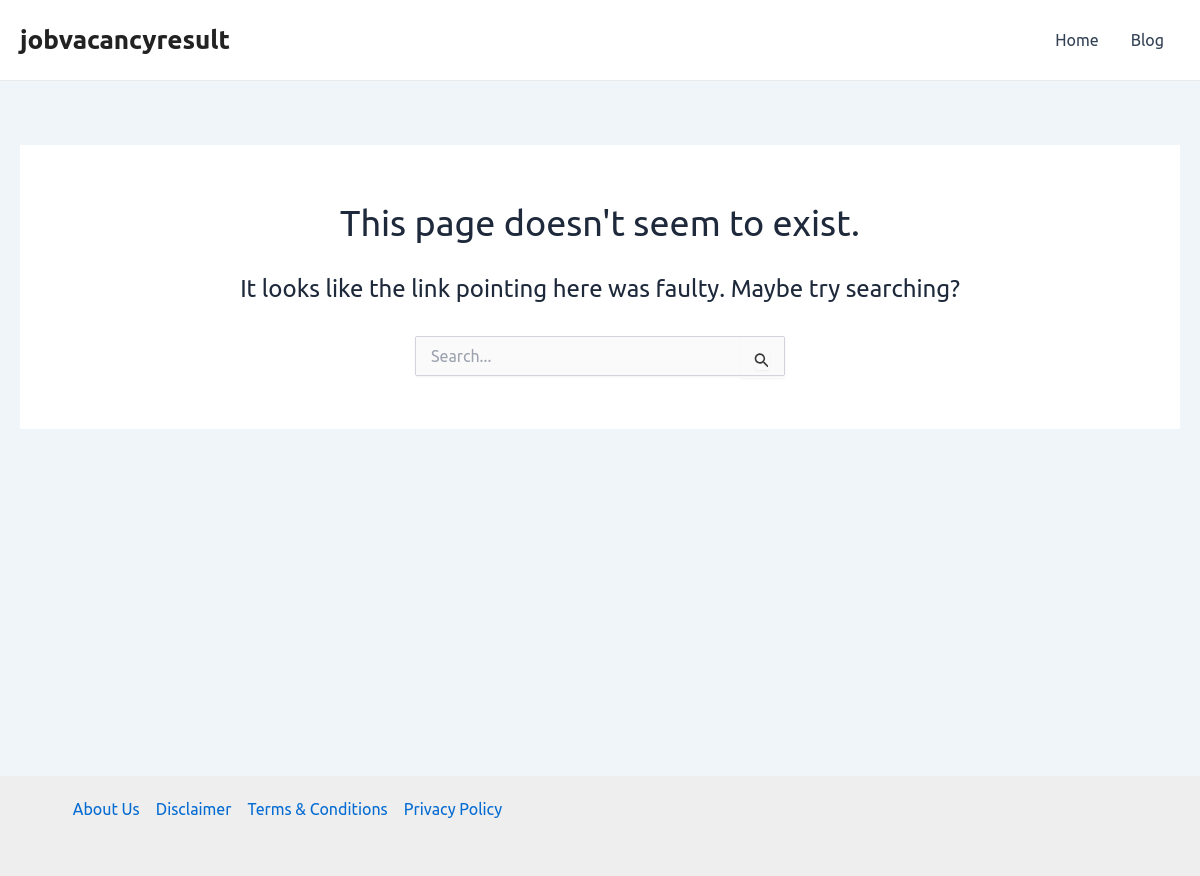This screenshot has width=1200, height=876.
Task: Go to the Home menu item
Action: coord(1076,40)
